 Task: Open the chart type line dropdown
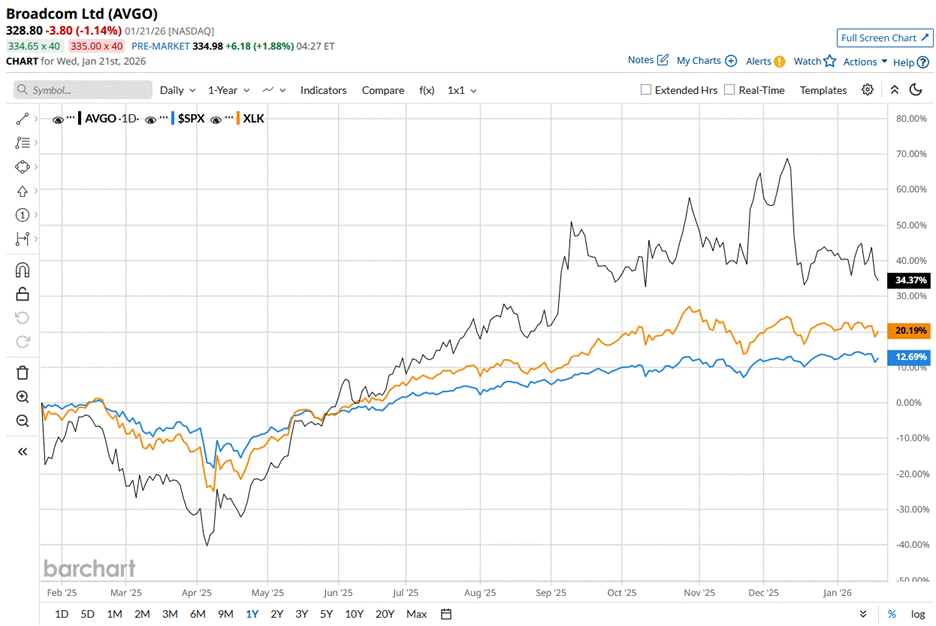(x=274, y=90)
